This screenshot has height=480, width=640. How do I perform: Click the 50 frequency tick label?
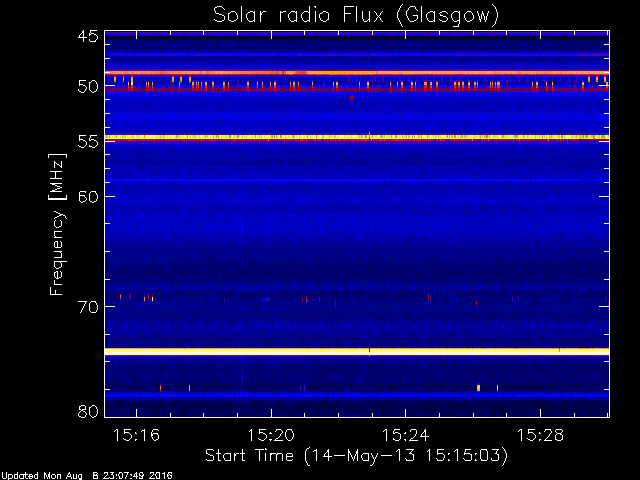point(88,87)
